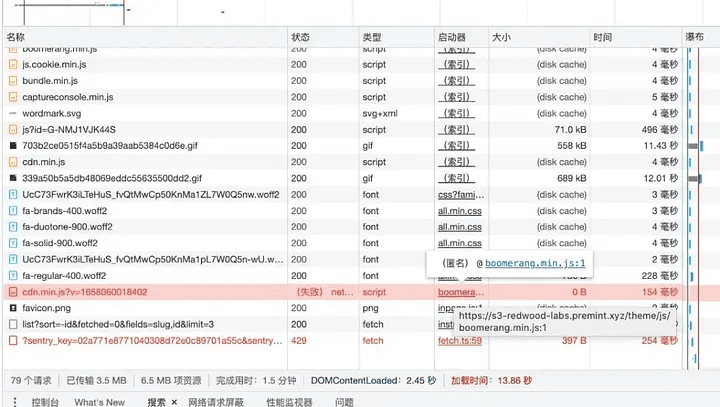Select 339a50b5a5db48069eddc55635500dd2.gif request
The width and height of the screenshot is (720, 407).
(341, 178)
